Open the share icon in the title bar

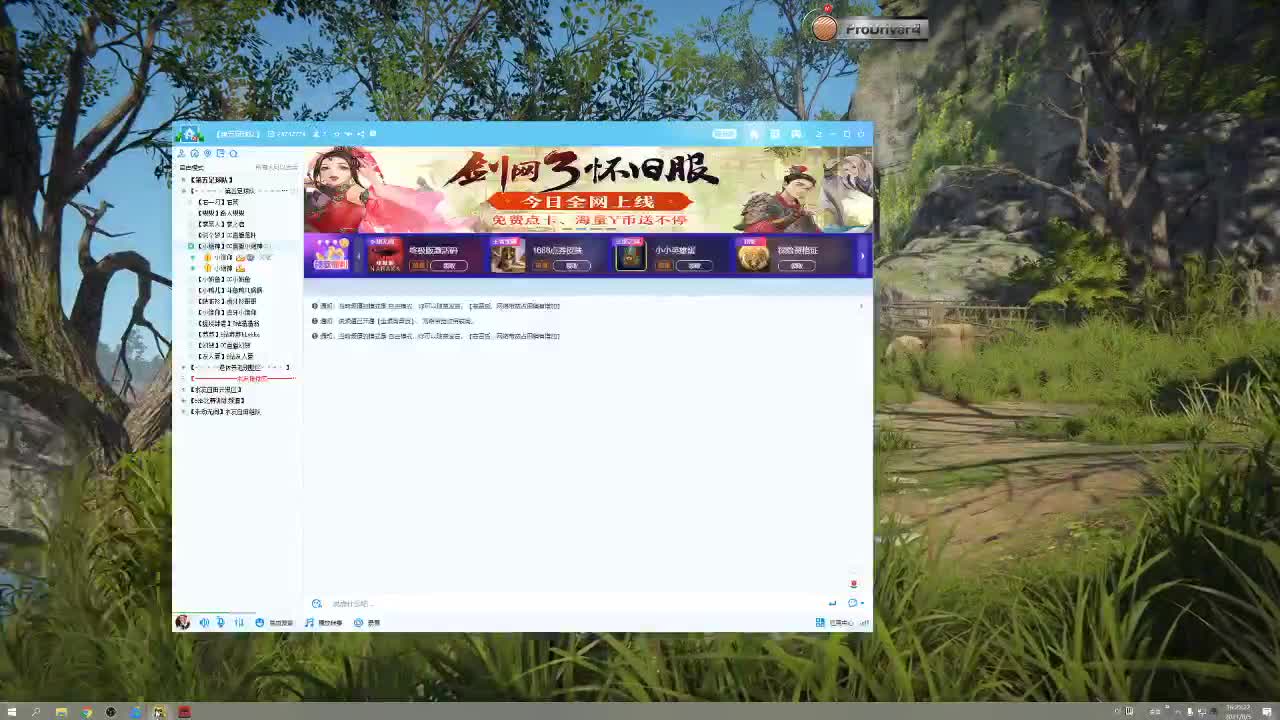click(361, 134)
